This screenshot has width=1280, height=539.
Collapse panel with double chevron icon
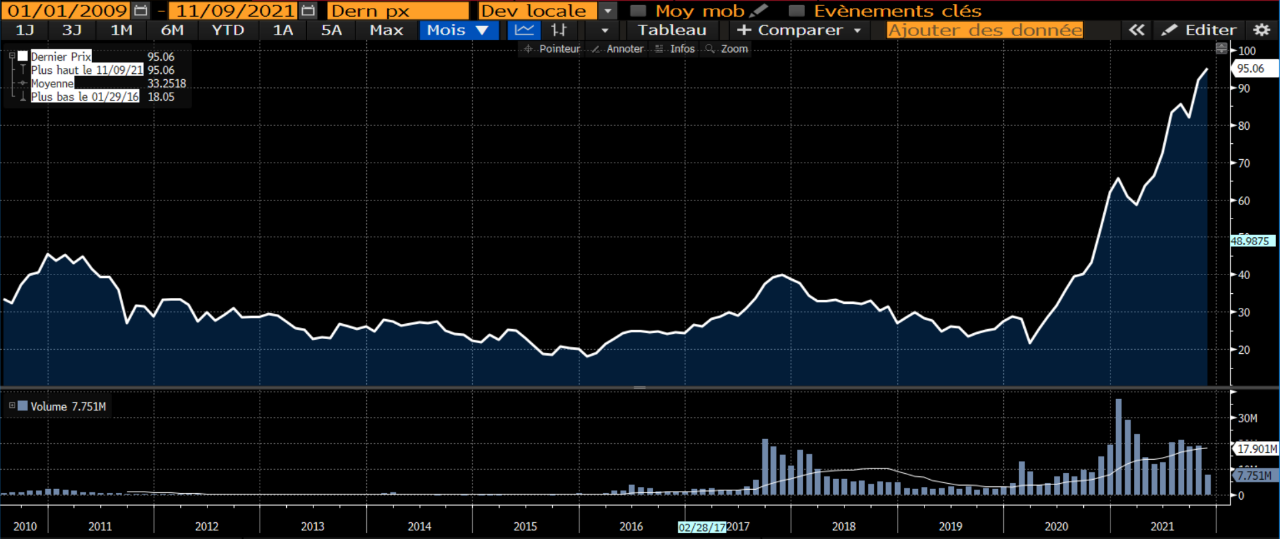point(1136,30)
